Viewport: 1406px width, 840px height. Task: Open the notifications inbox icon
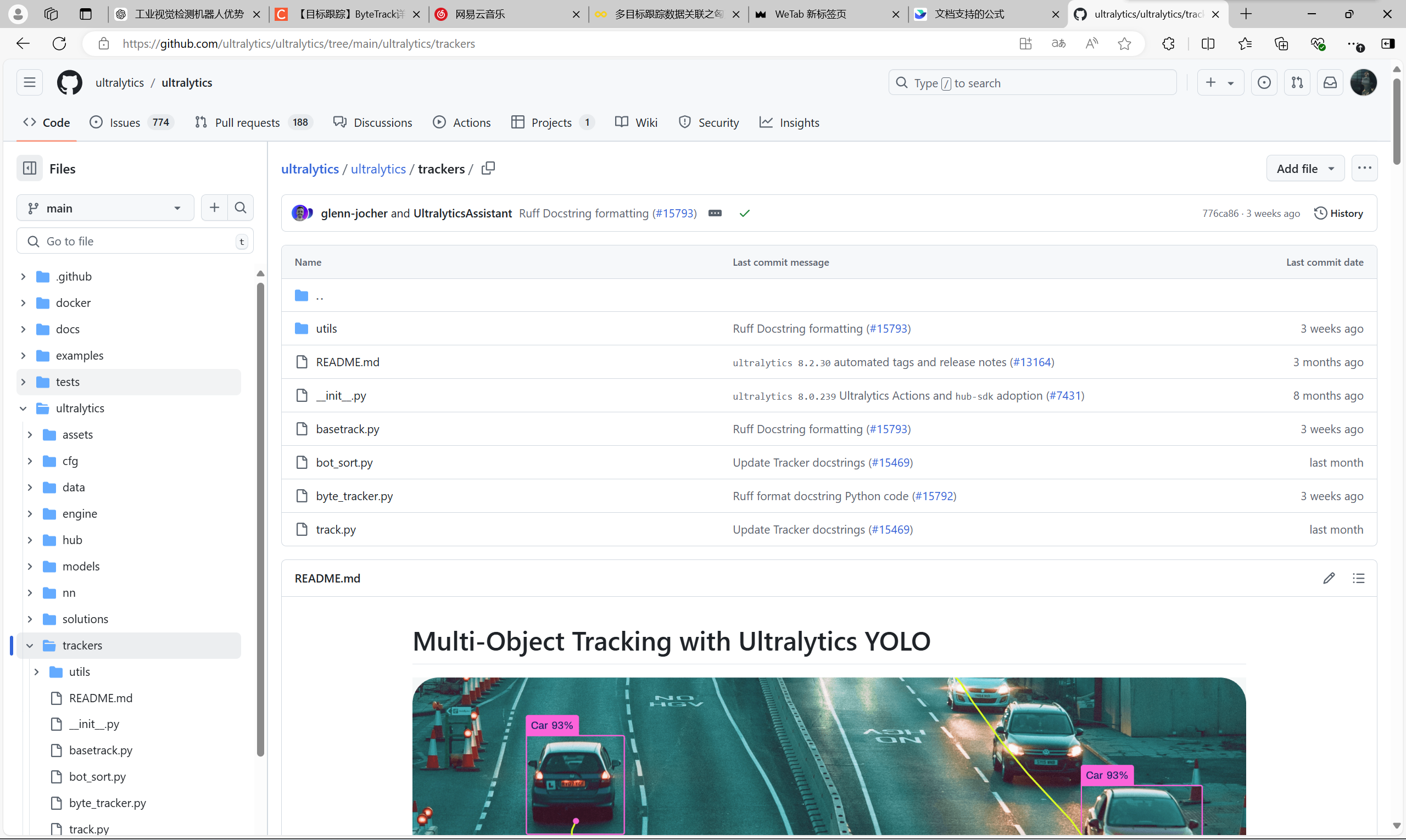click(1330, 83)
